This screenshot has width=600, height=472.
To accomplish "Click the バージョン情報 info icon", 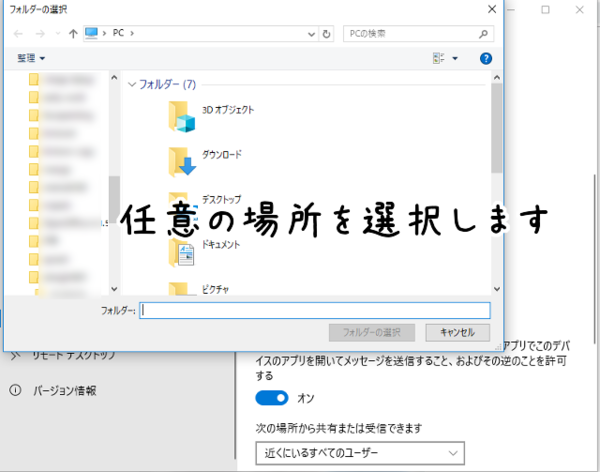I will coord(15,390).
